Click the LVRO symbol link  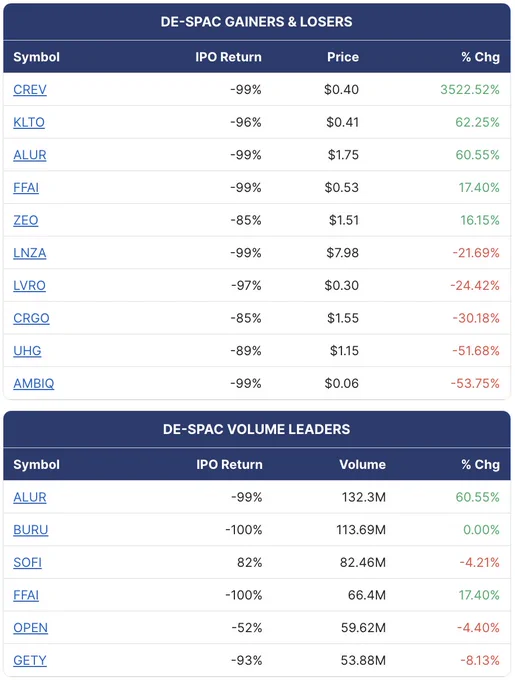tap(29, 285)
